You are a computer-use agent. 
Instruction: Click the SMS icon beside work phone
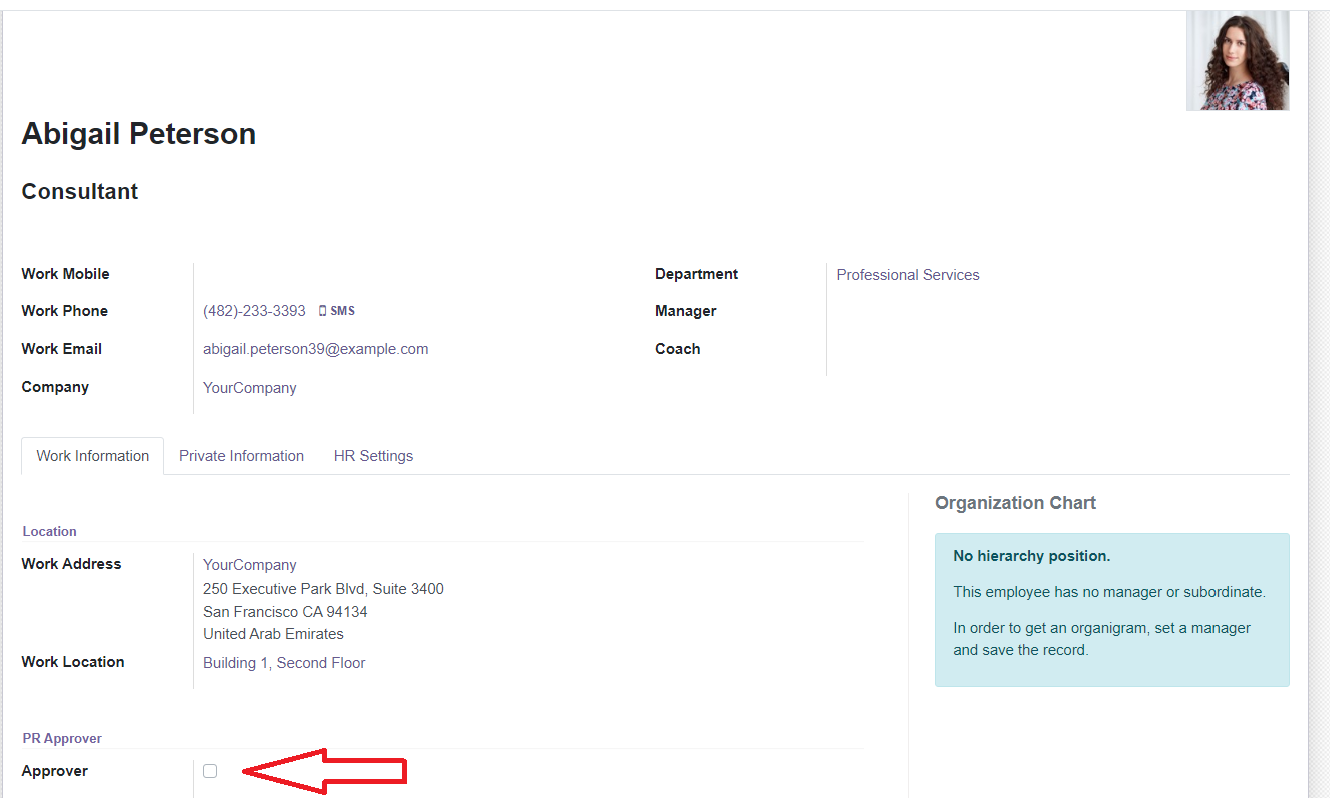(337, 311)
